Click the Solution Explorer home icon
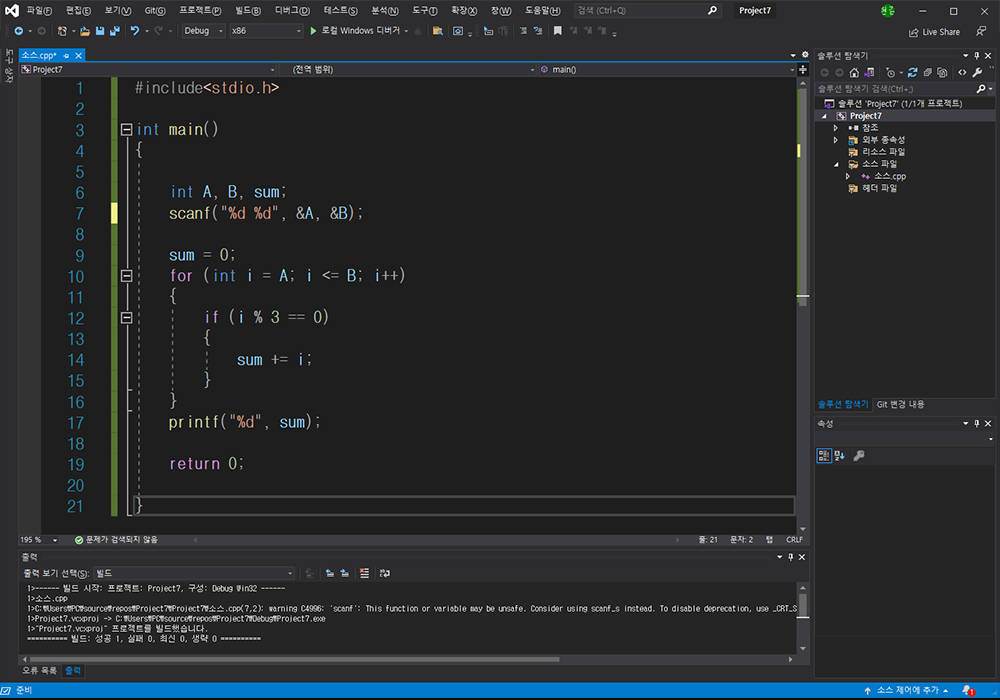 [x=854, y=73]
